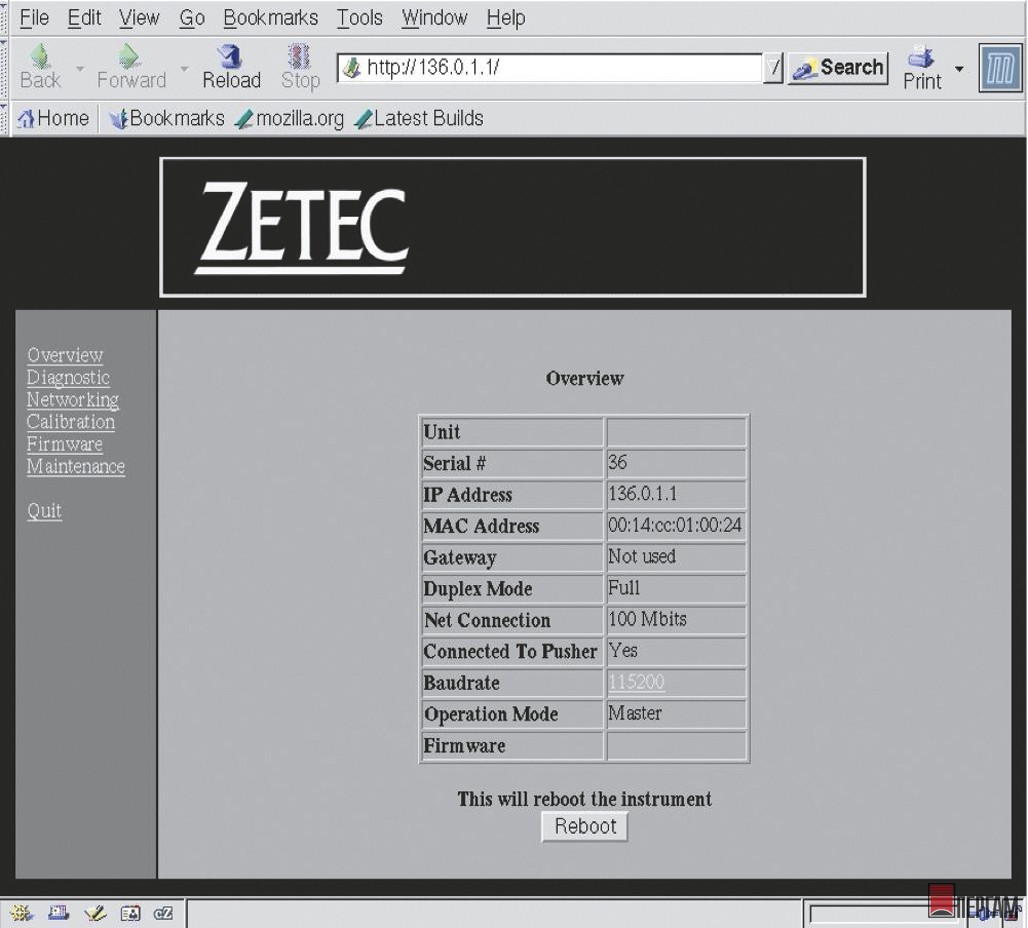Click the Connected To Pusher value "Yes"

623,651
